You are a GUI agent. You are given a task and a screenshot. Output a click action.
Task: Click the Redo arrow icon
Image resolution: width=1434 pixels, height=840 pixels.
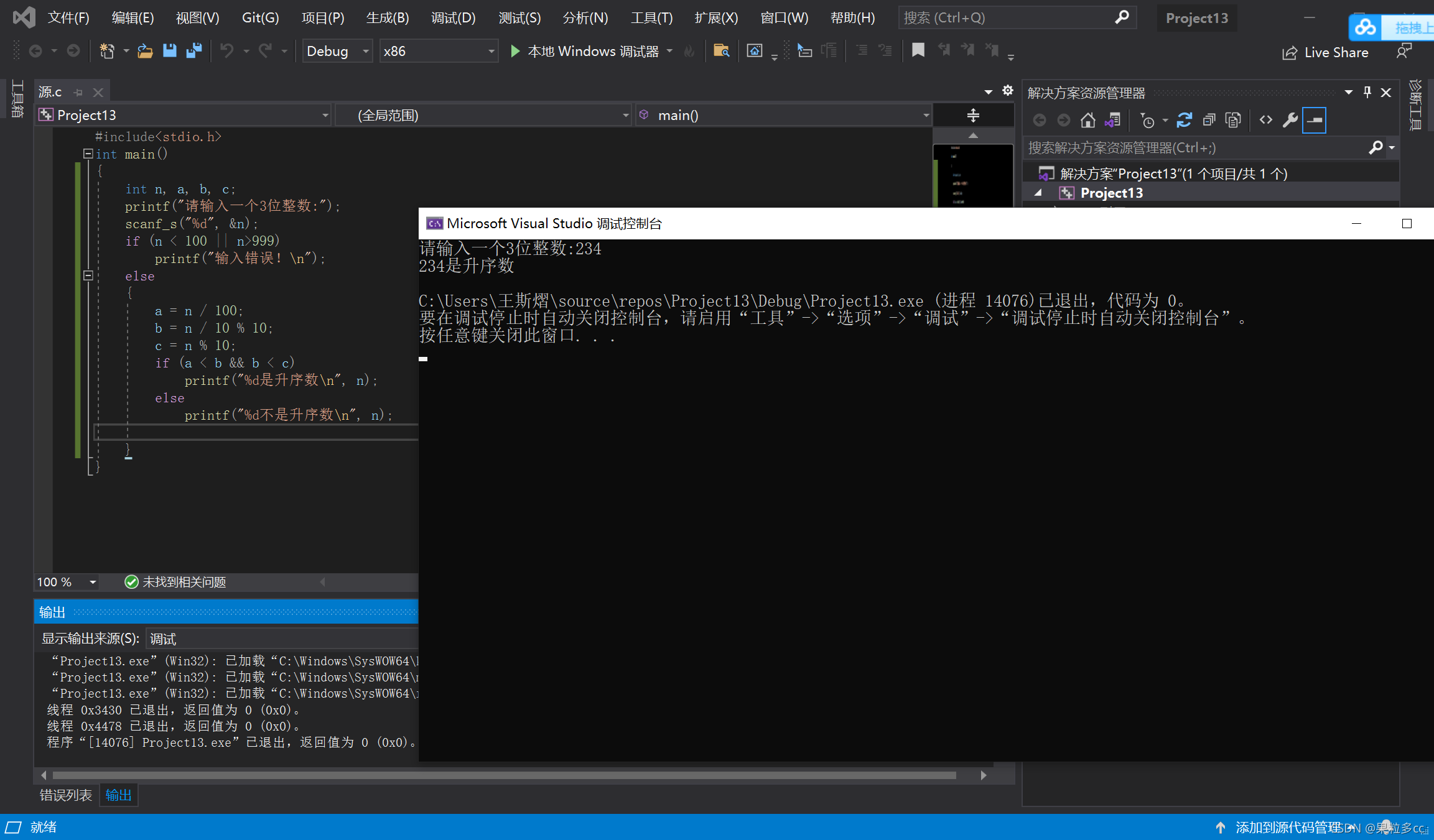point(266,51)
